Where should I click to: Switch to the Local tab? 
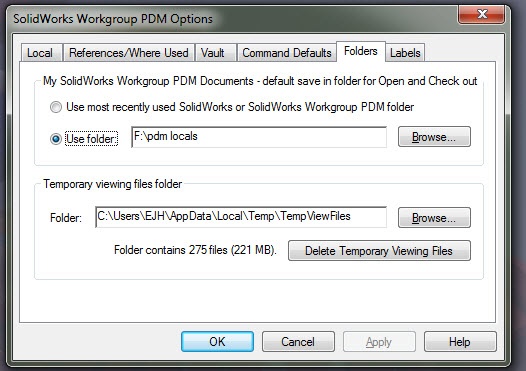click(x=42, y=53)
